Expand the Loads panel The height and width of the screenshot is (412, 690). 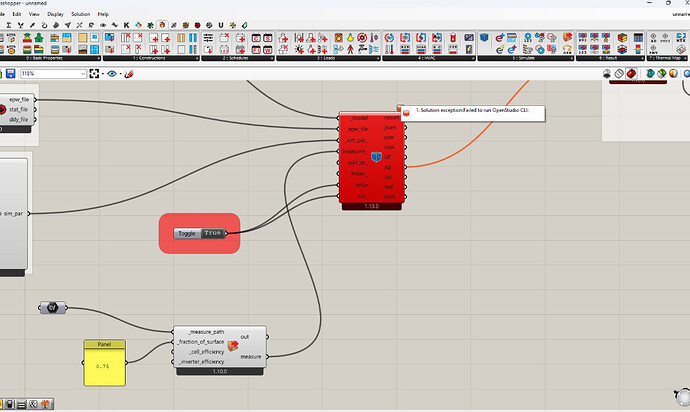pyautogui.click(x=378, y=58)
